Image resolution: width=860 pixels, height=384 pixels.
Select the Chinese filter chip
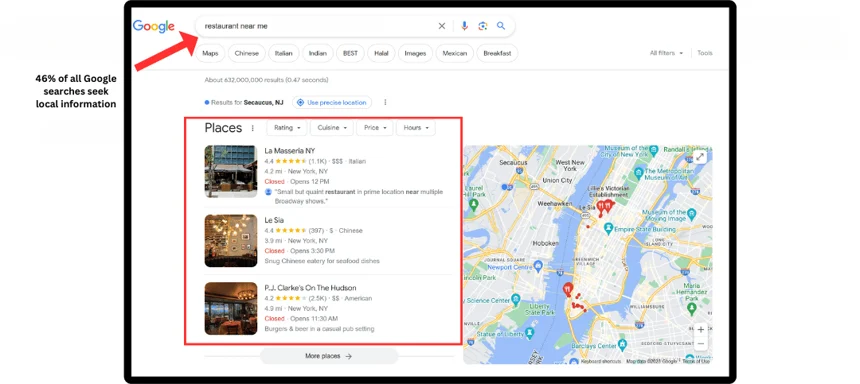[x=247, y=53]
